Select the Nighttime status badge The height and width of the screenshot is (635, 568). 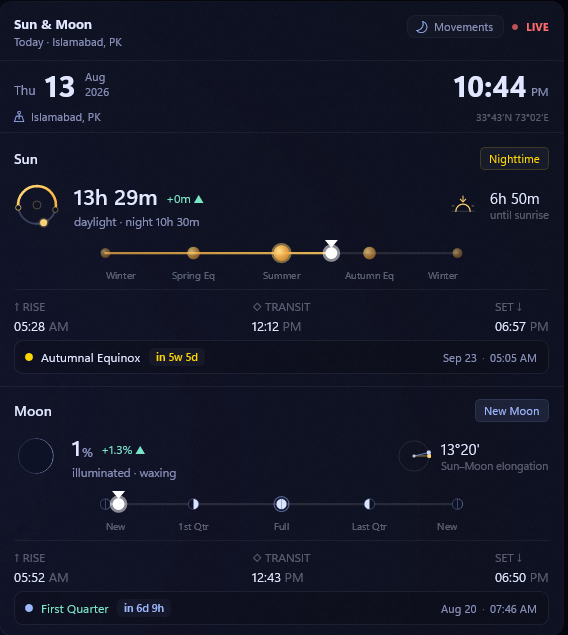[x=514, y=159]
